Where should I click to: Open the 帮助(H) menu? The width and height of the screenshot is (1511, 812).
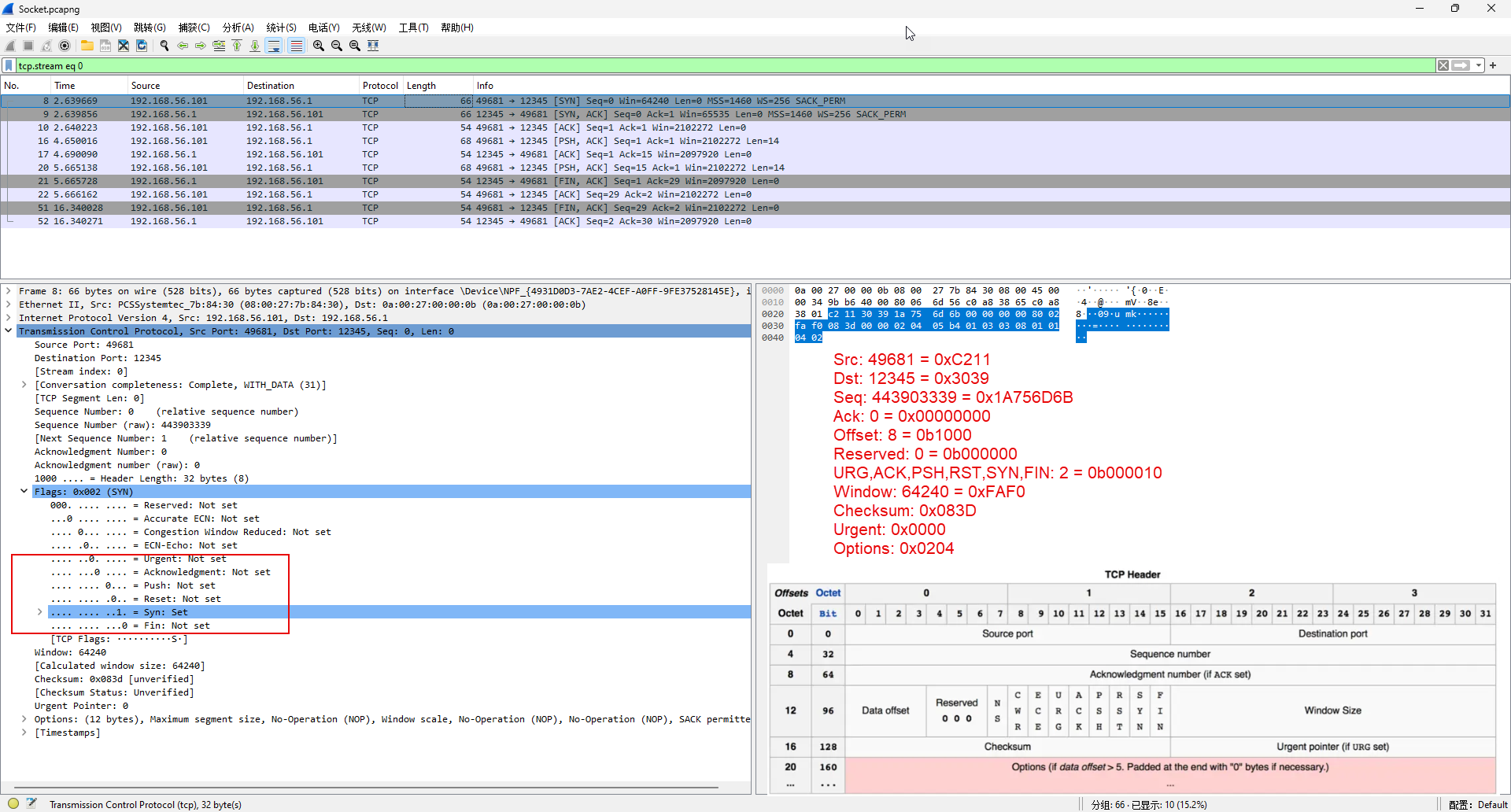click(457, 28)
